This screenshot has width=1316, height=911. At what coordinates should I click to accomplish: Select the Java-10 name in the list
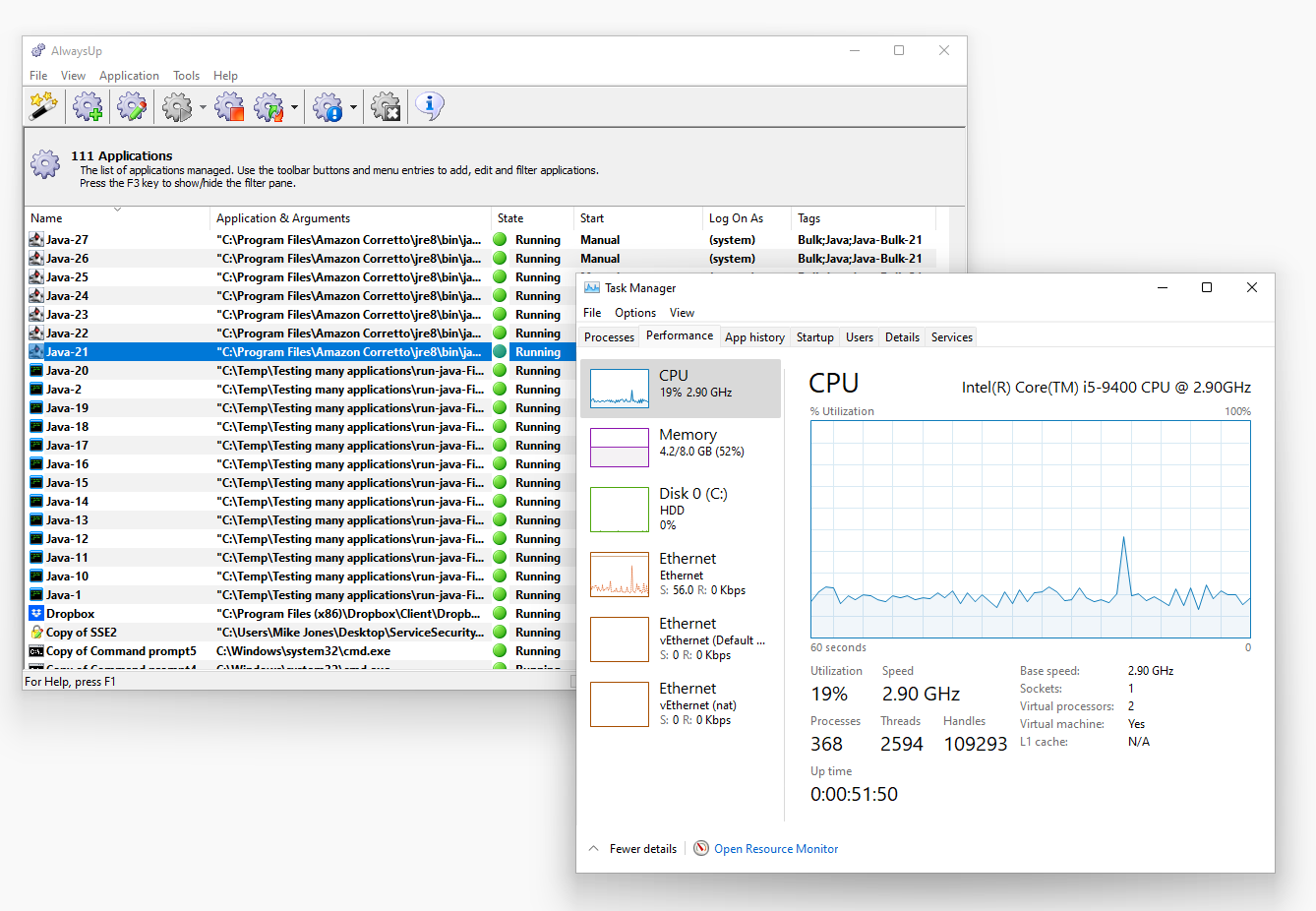(67, 577)
